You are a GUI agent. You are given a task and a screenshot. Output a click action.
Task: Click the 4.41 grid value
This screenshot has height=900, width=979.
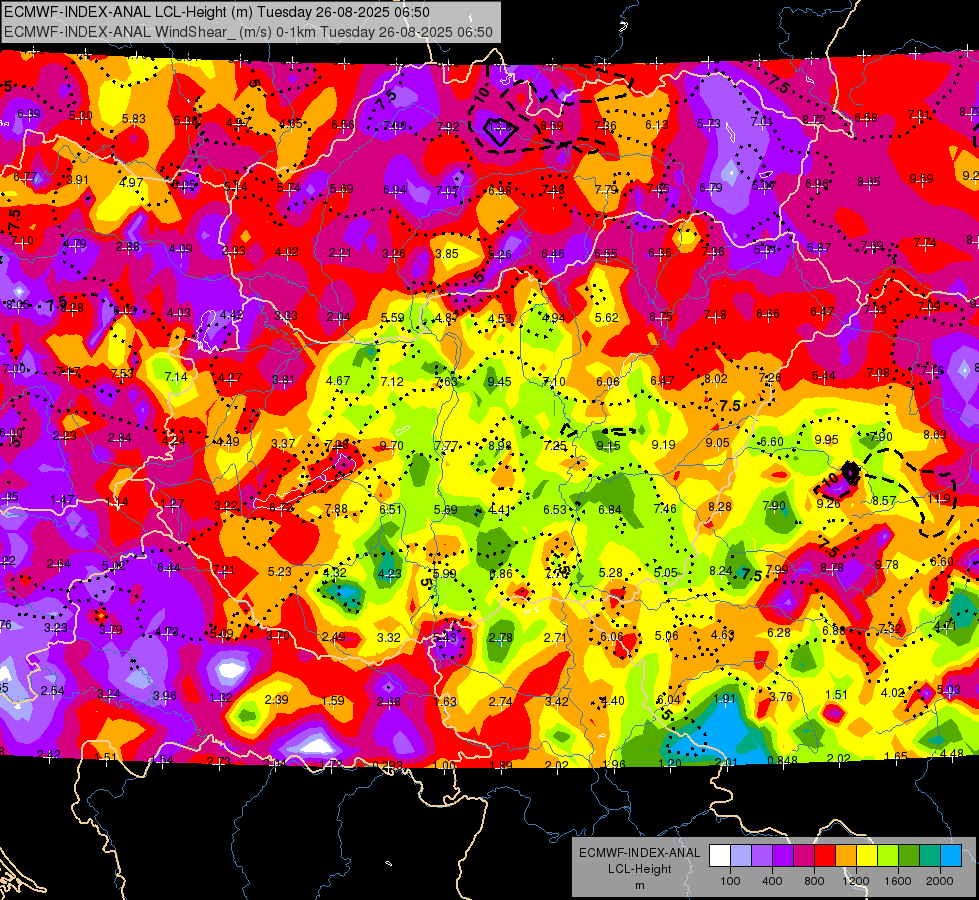[x=499, y=510]
